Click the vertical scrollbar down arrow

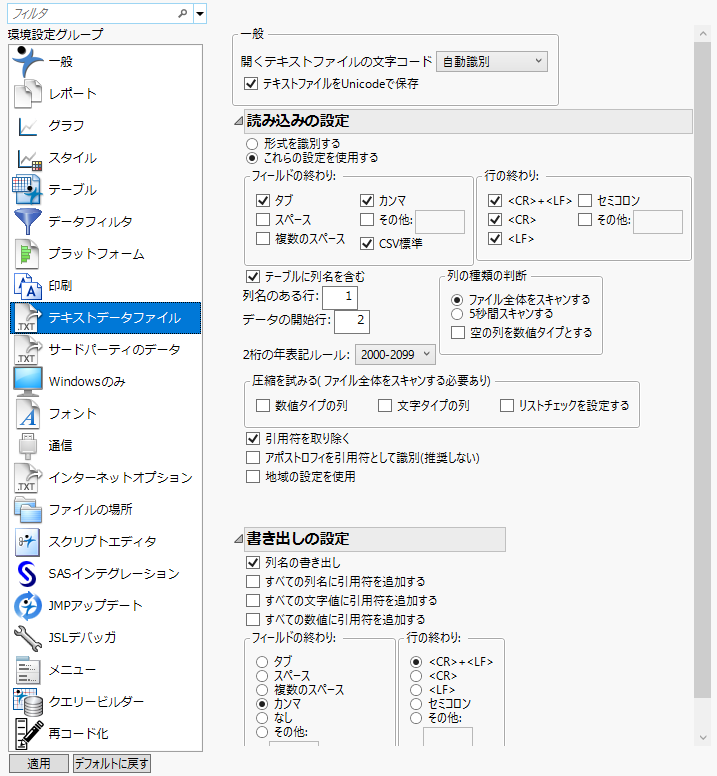pos(702,737)
